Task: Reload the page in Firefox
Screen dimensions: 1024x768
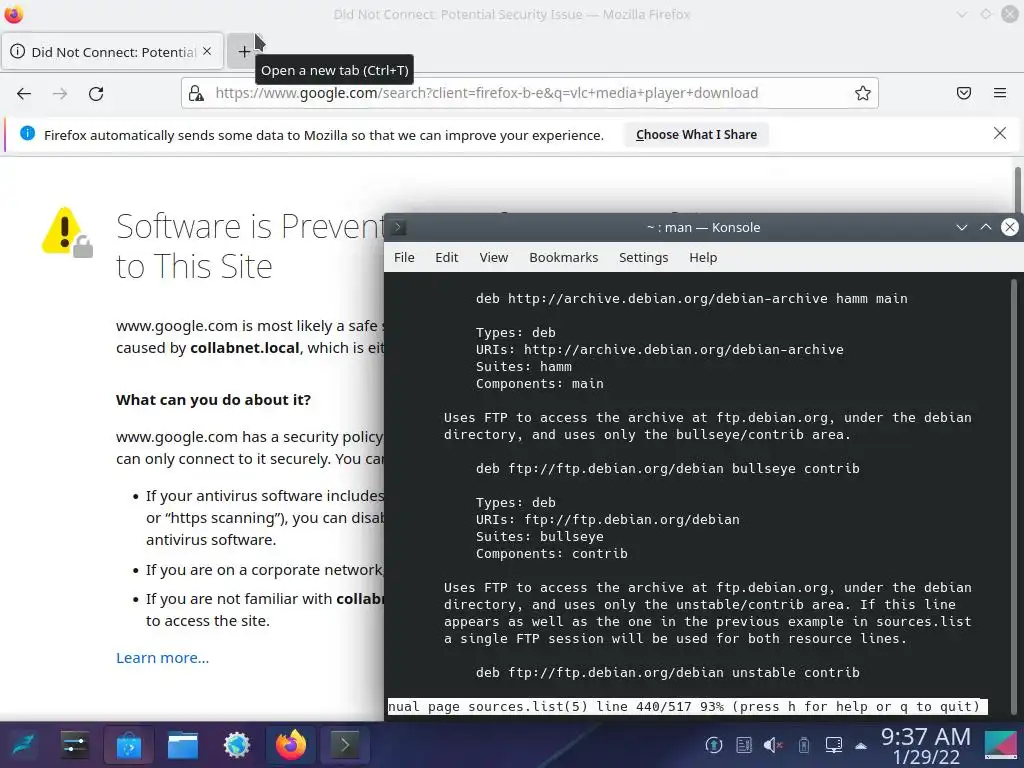Action: coord(96,93)
